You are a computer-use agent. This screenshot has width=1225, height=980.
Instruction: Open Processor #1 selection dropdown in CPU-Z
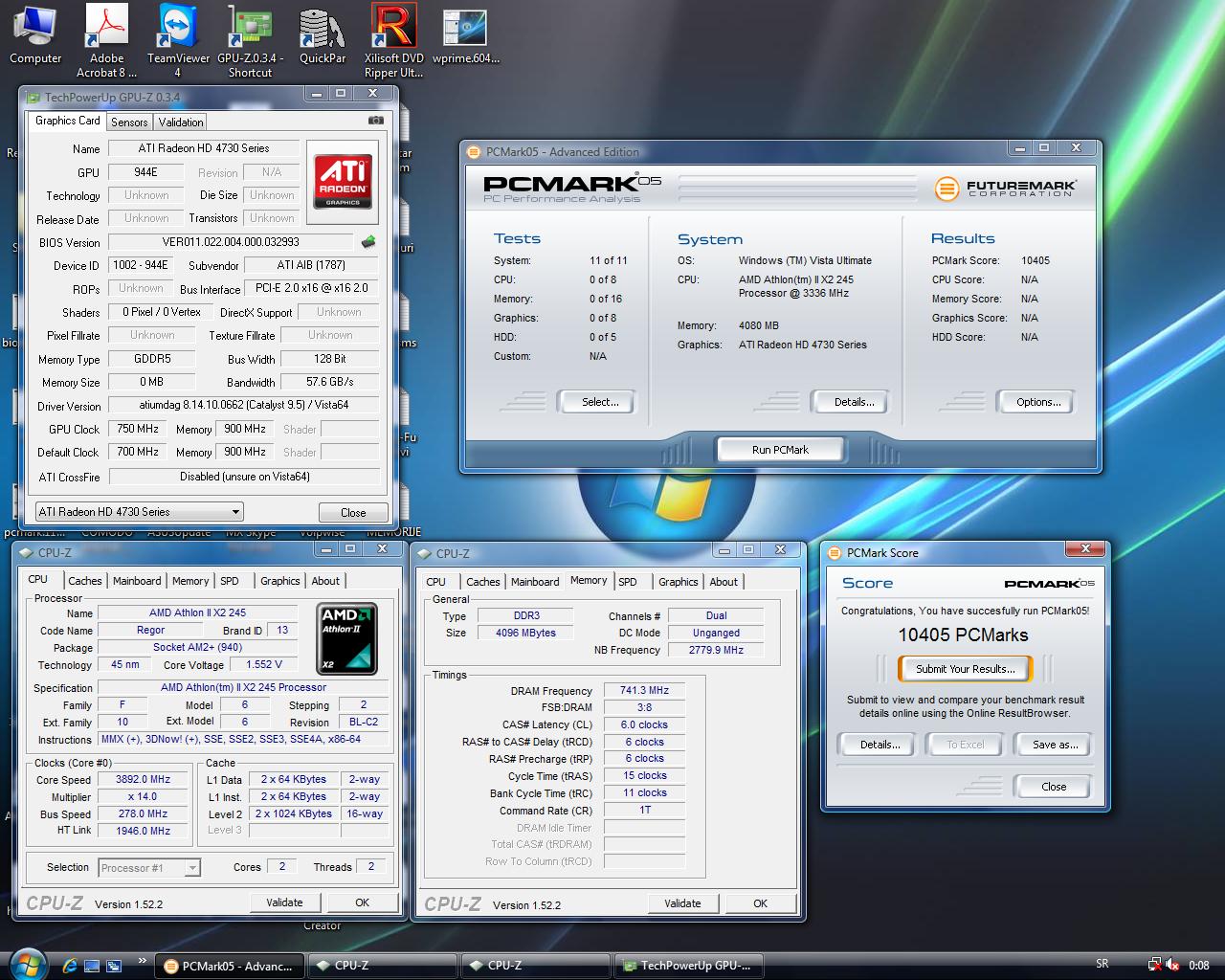tap(149, 868)
